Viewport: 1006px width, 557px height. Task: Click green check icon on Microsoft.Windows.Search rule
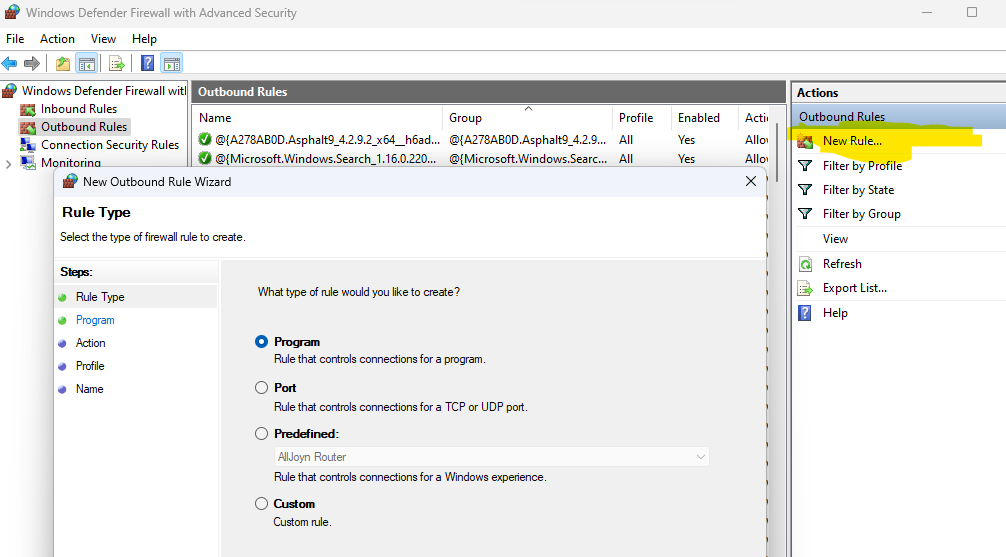205,158
